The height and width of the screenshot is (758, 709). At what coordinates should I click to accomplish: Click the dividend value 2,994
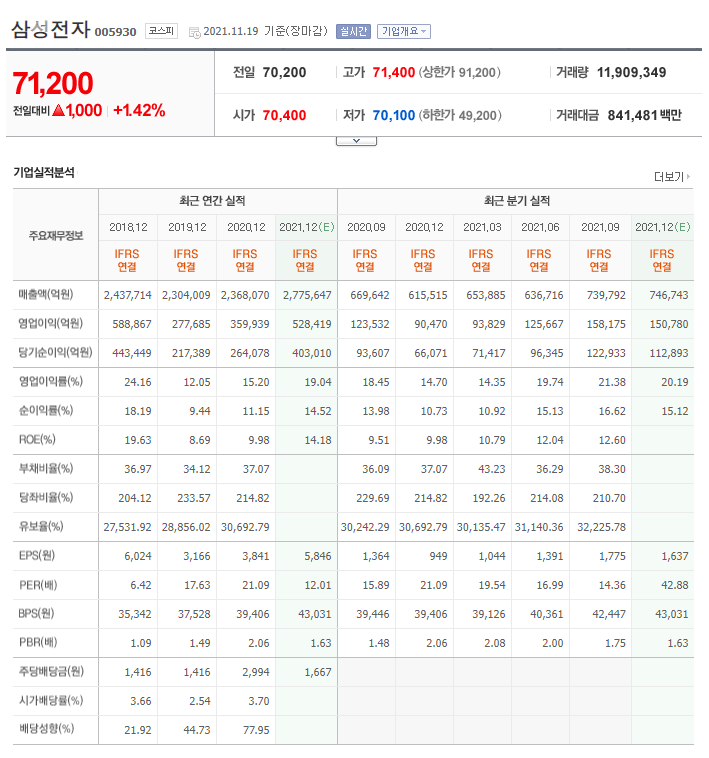point(256,672)
